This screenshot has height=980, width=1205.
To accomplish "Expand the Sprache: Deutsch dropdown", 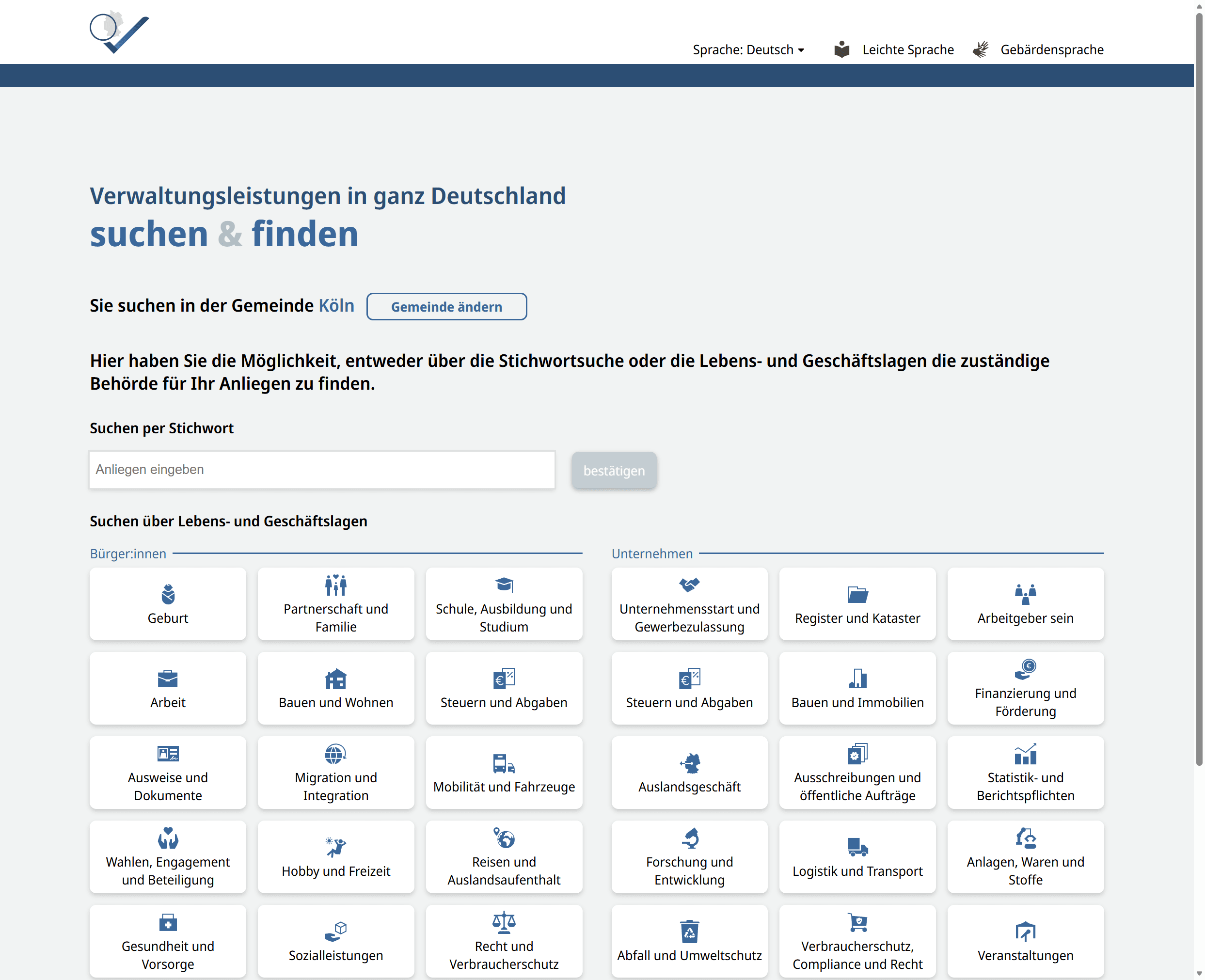I will [747, 49].
